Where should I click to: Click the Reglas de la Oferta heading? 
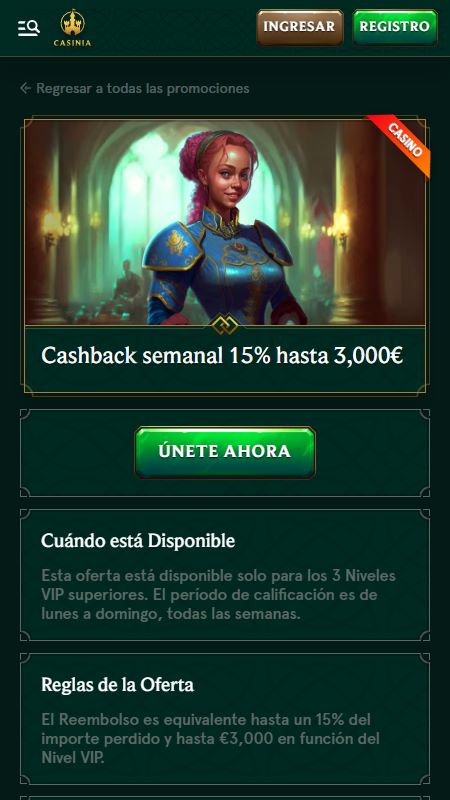coord(117,685)
